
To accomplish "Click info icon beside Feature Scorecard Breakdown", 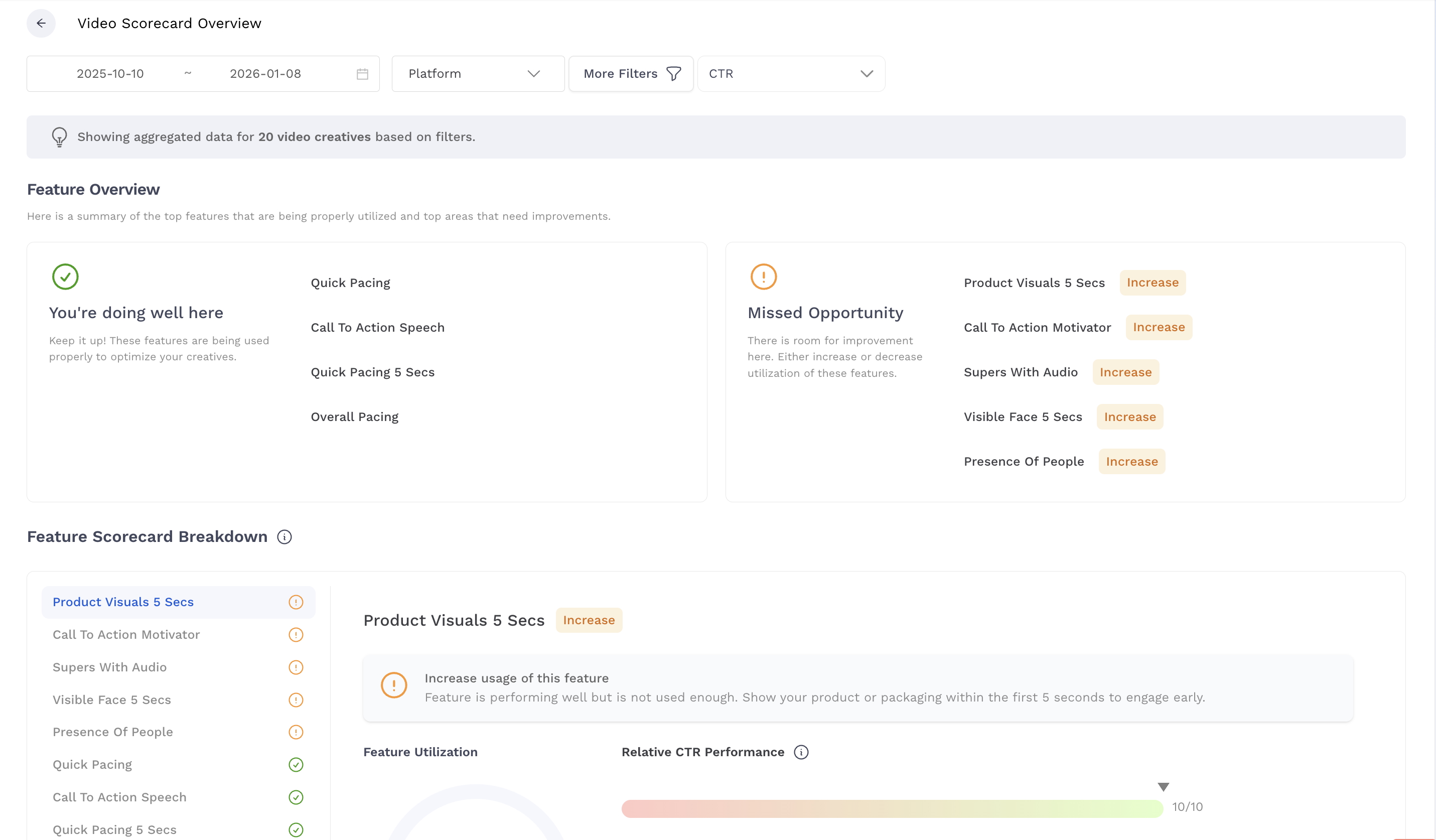I will pyautogui.click(x=284, y=537).
